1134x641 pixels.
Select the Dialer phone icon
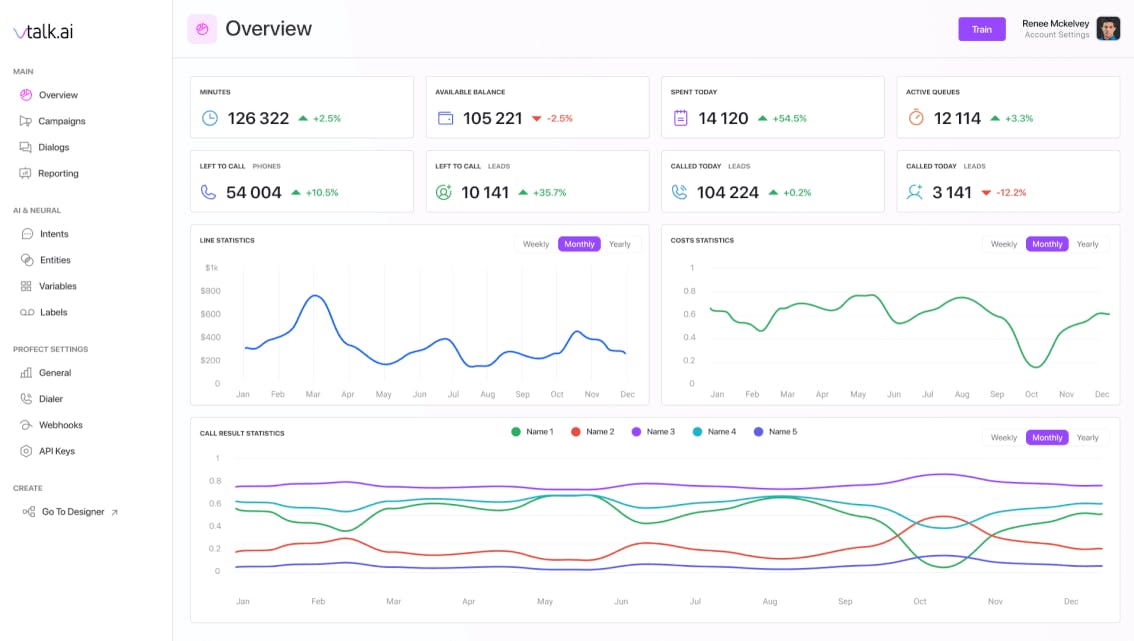click(x=26, y=399)
